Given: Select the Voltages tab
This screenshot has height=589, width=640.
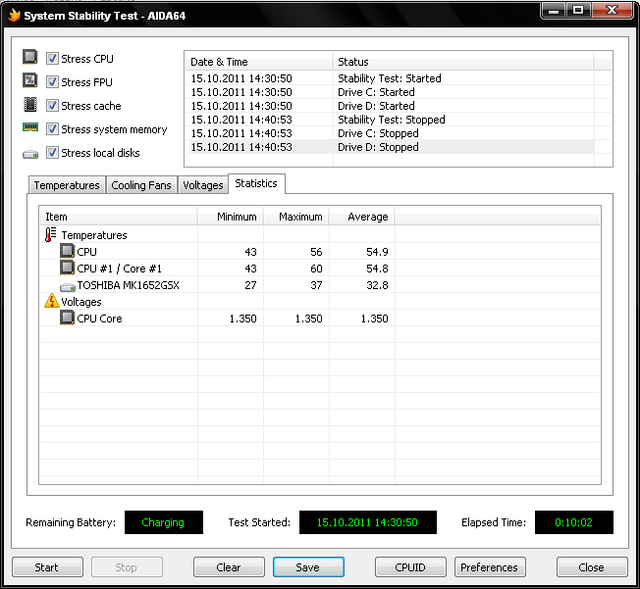Looking at the screenshot, I should (203, 185).
